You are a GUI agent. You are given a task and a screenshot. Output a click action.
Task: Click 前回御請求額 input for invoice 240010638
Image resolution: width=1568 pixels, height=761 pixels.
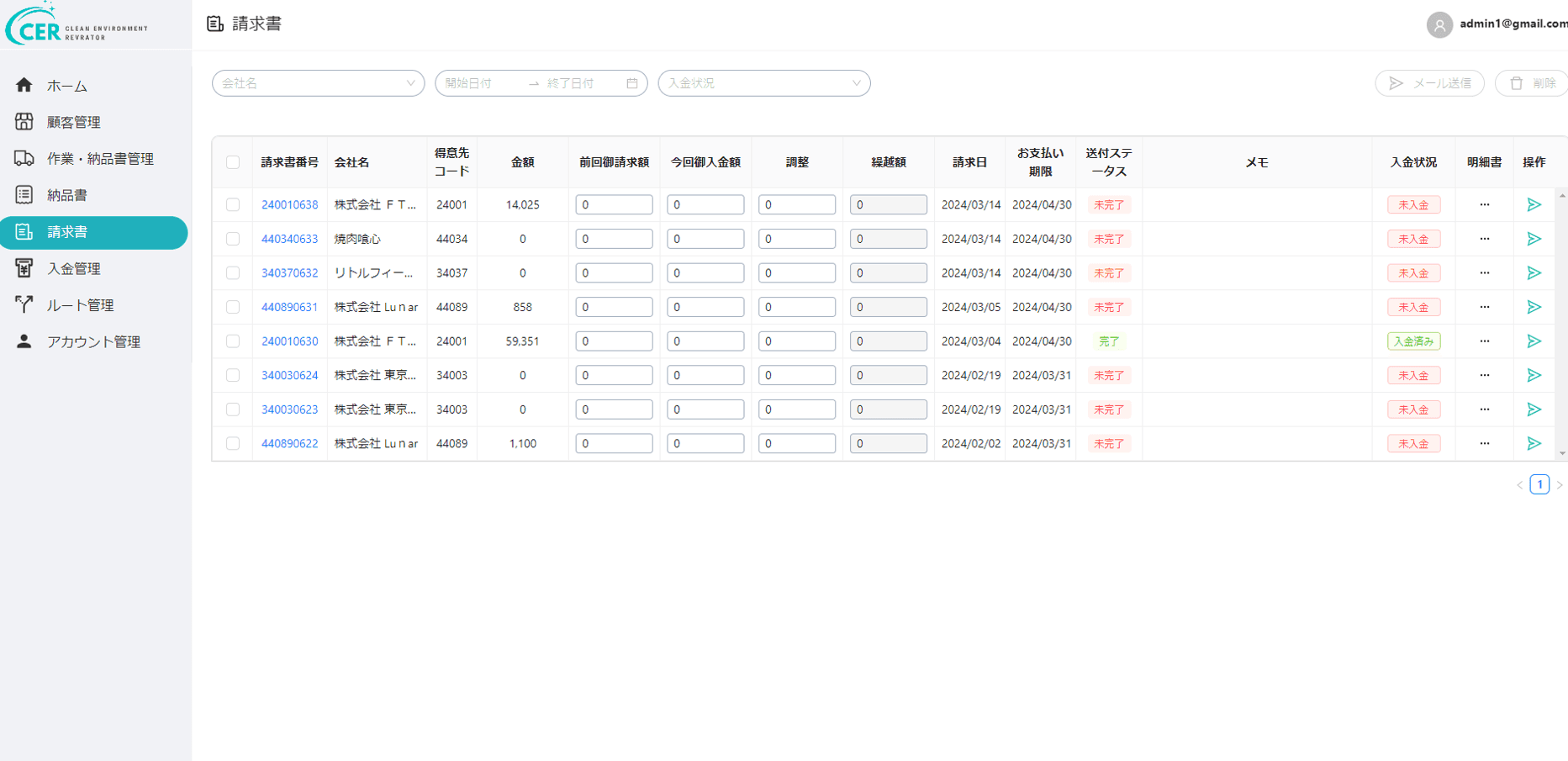coord(614,204)
